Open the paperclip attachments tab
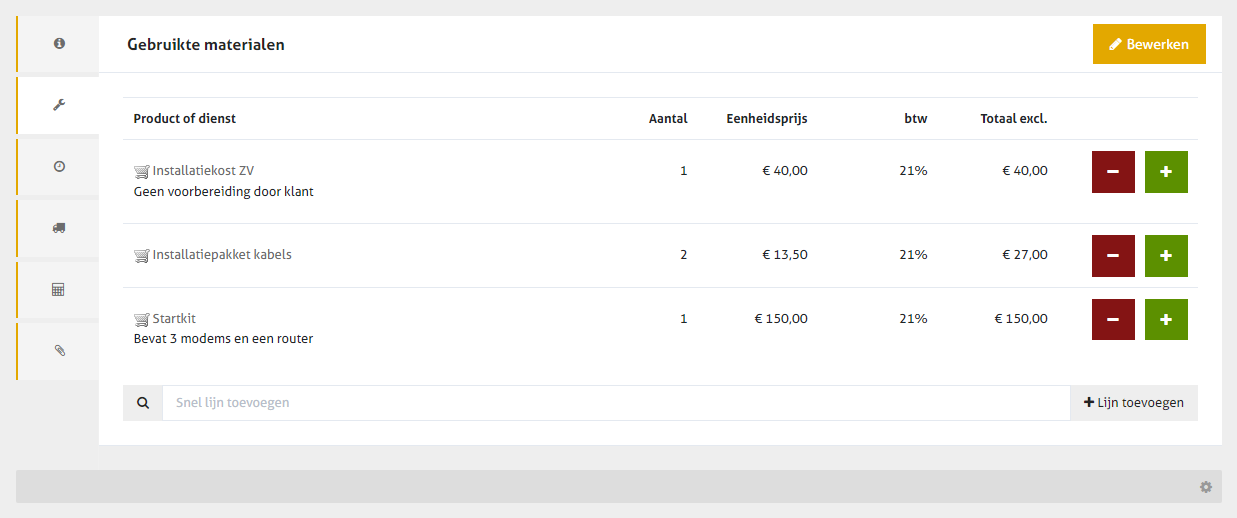Viewport: 1237px width, 518px height. pos(59,351)
